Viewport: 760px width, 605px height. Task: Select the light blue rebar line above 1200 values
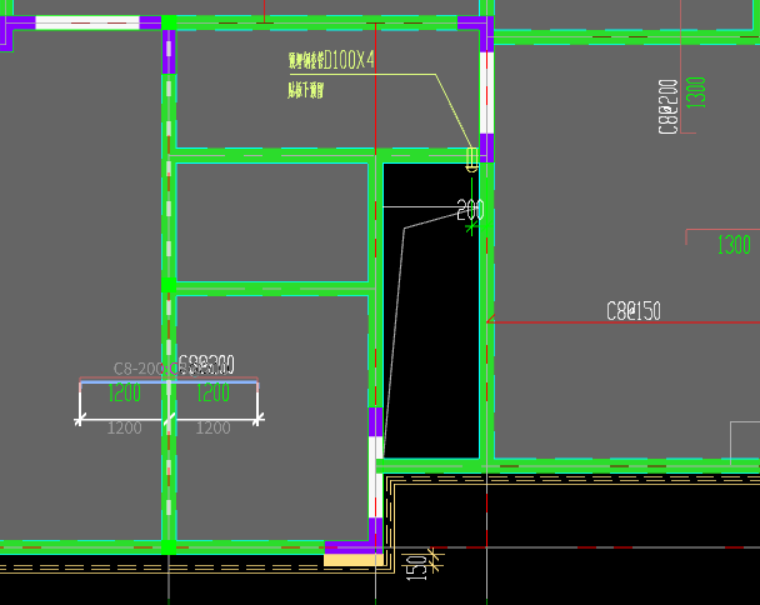(x=169, y=382)
